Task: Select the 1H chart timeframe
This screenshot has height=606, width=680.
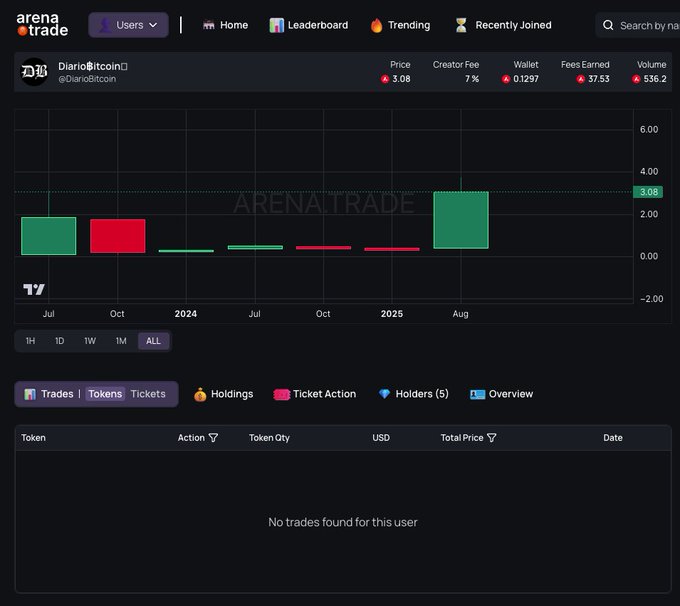Action: coord(30,341)
